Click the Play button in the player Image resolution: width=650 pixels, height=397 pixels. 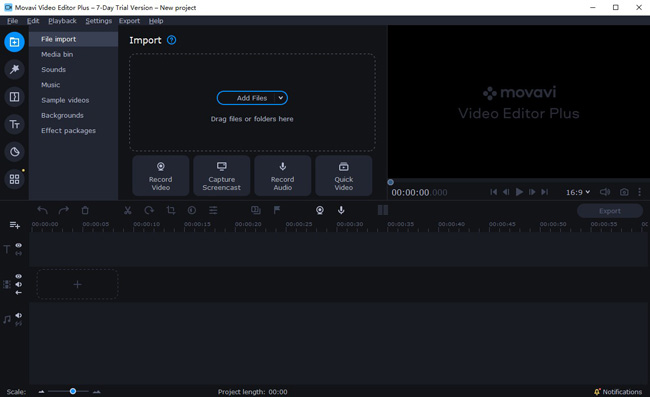(x=519, y=192)
